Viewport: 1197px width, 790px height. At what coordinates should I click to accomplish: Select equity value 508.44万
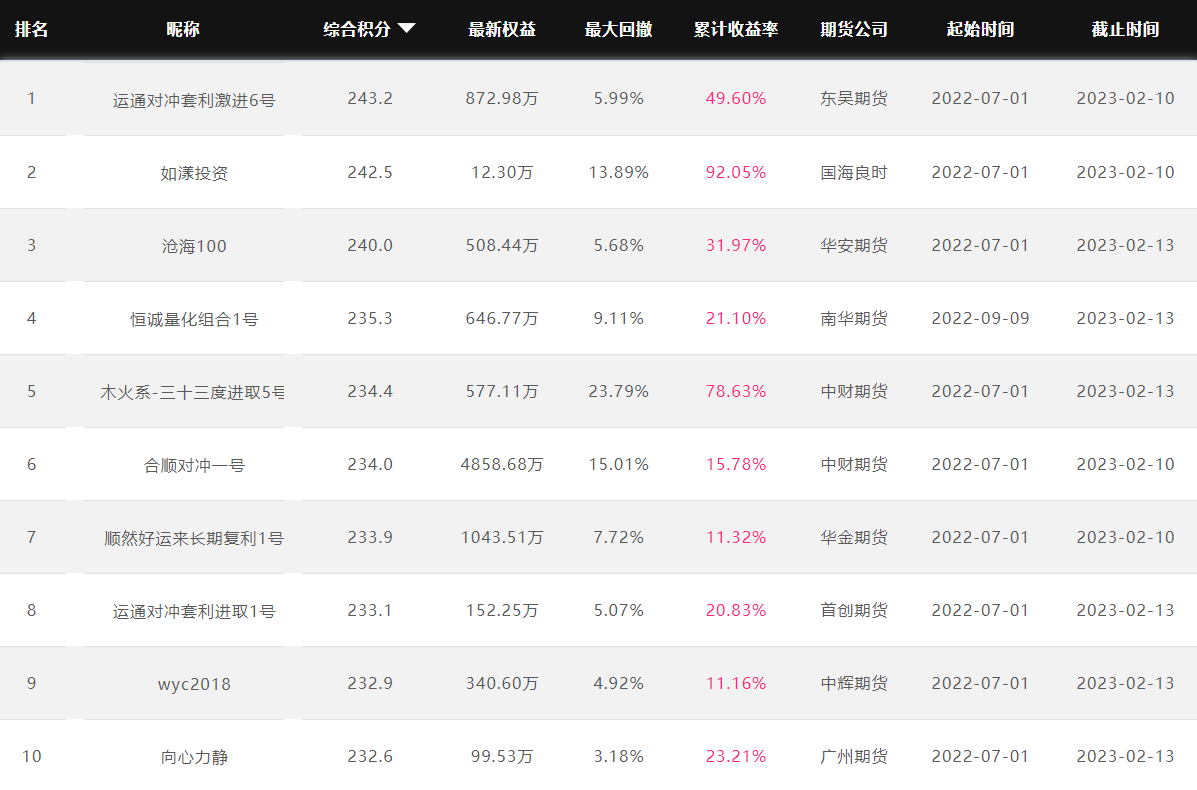(x=502, y=245)
